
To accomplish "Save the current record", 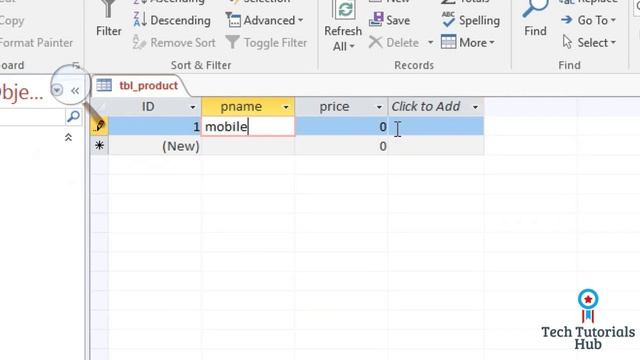I will 389,20.
